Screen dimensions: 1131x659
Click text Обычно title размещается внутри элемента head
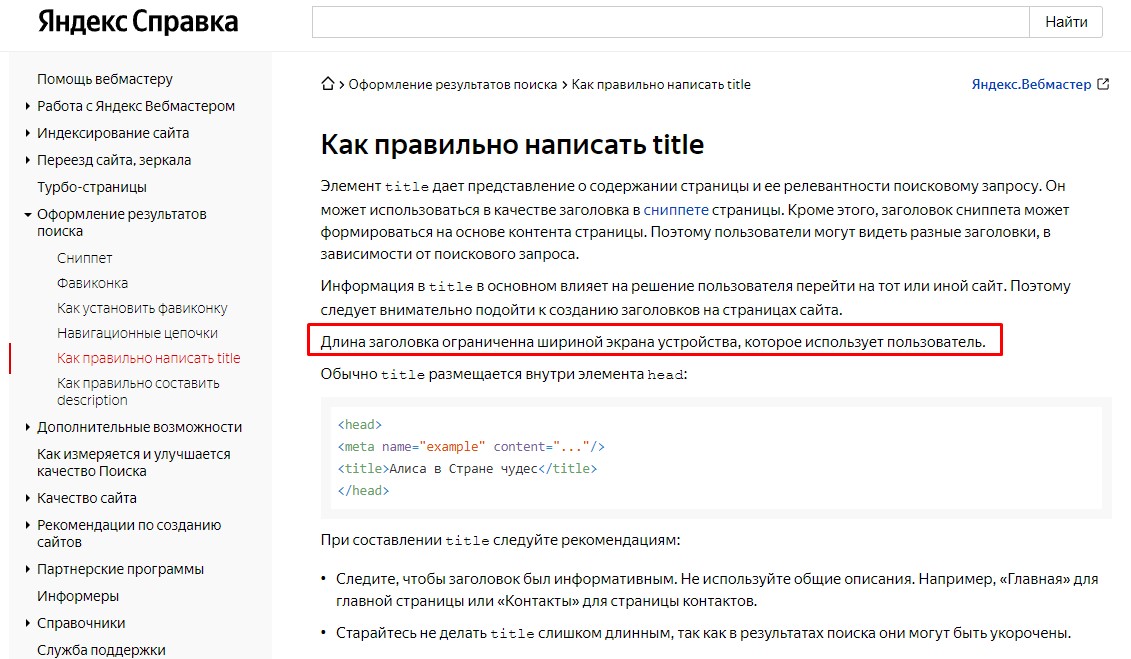(x=503, y=374)
